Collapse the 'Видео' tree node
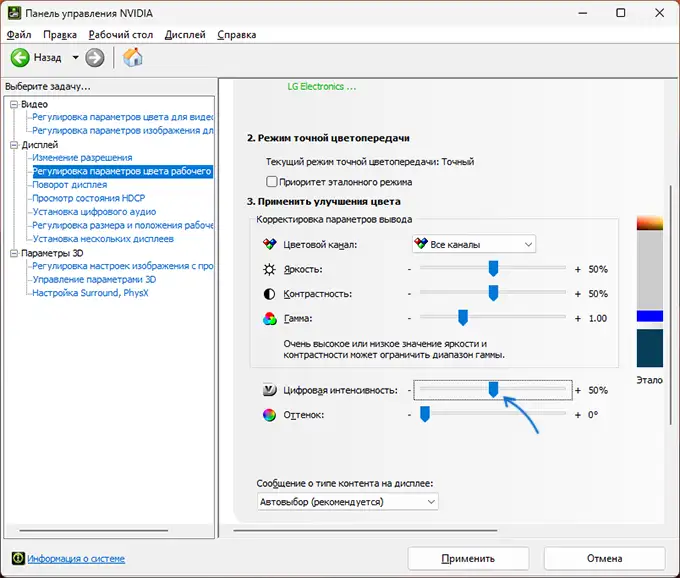 14,104
